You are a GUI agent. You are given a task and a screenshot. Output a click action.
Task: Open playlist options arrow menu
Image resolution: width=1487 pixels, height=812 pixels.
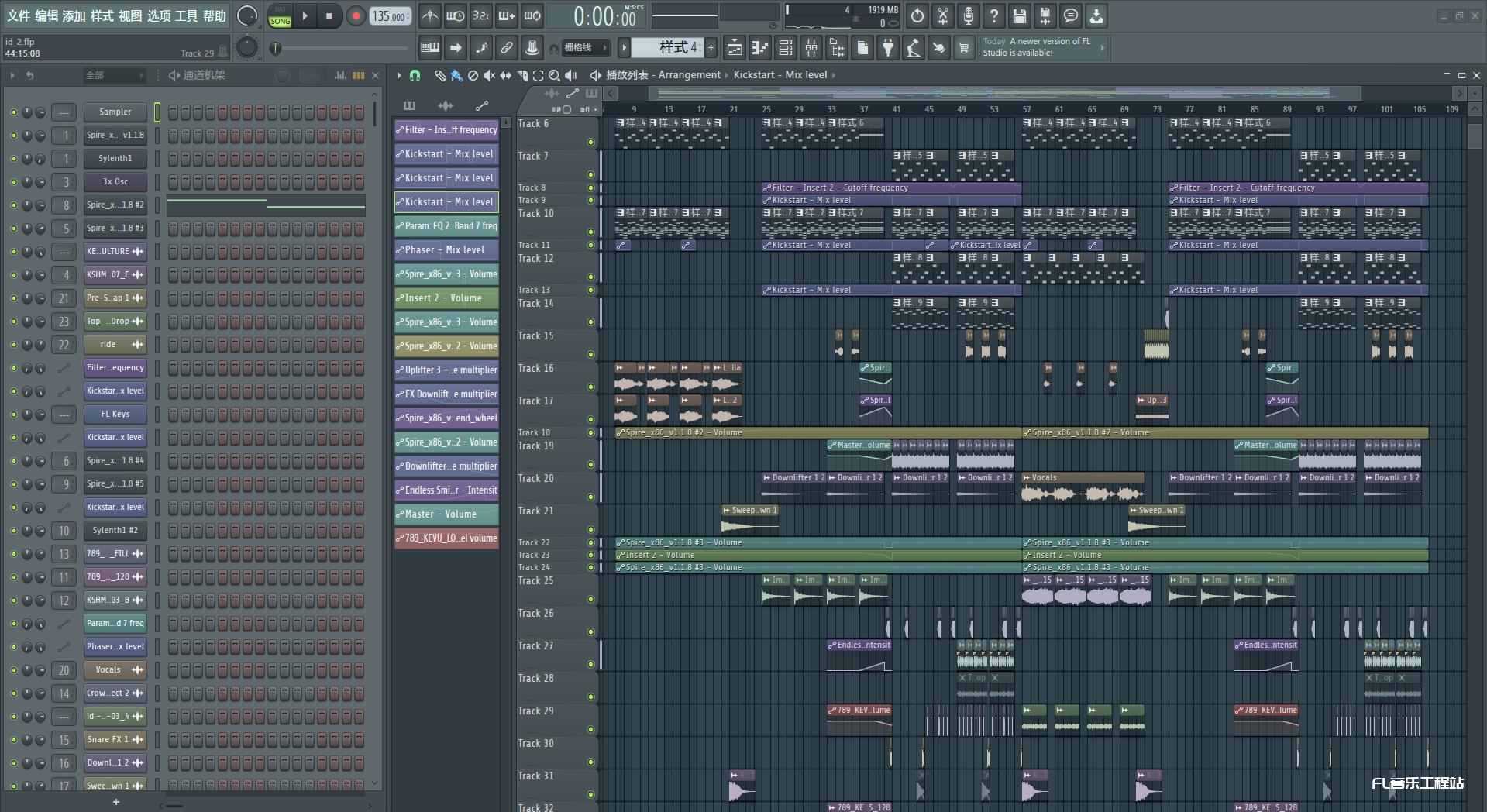click(399, 75)
